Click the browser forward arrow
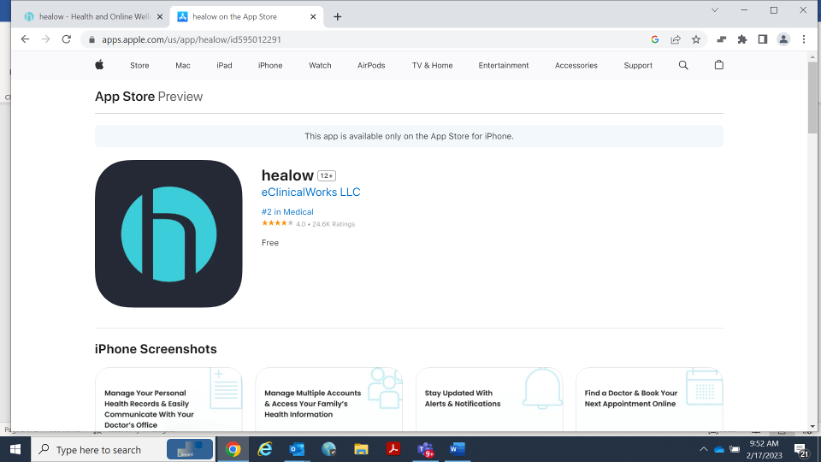The image size is (822, 462). (46, 39)
